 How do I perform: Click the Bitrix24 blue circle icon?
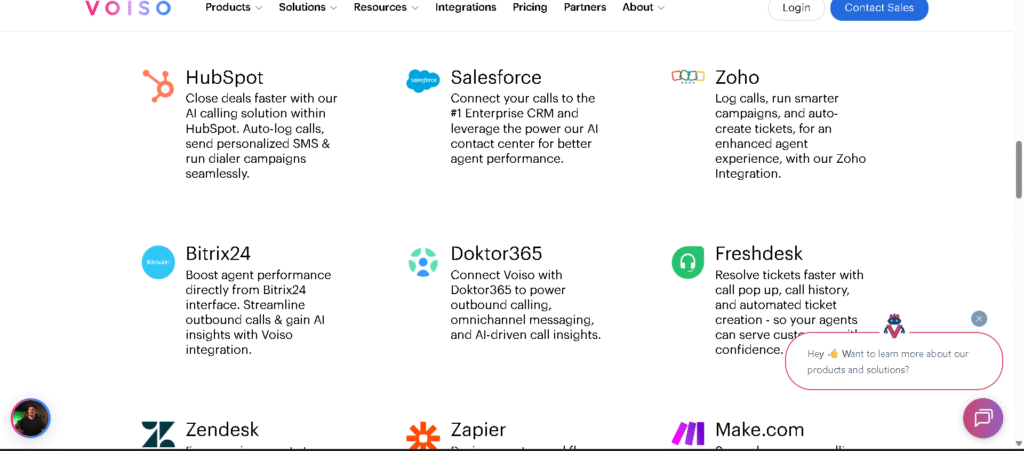(158, 262)
